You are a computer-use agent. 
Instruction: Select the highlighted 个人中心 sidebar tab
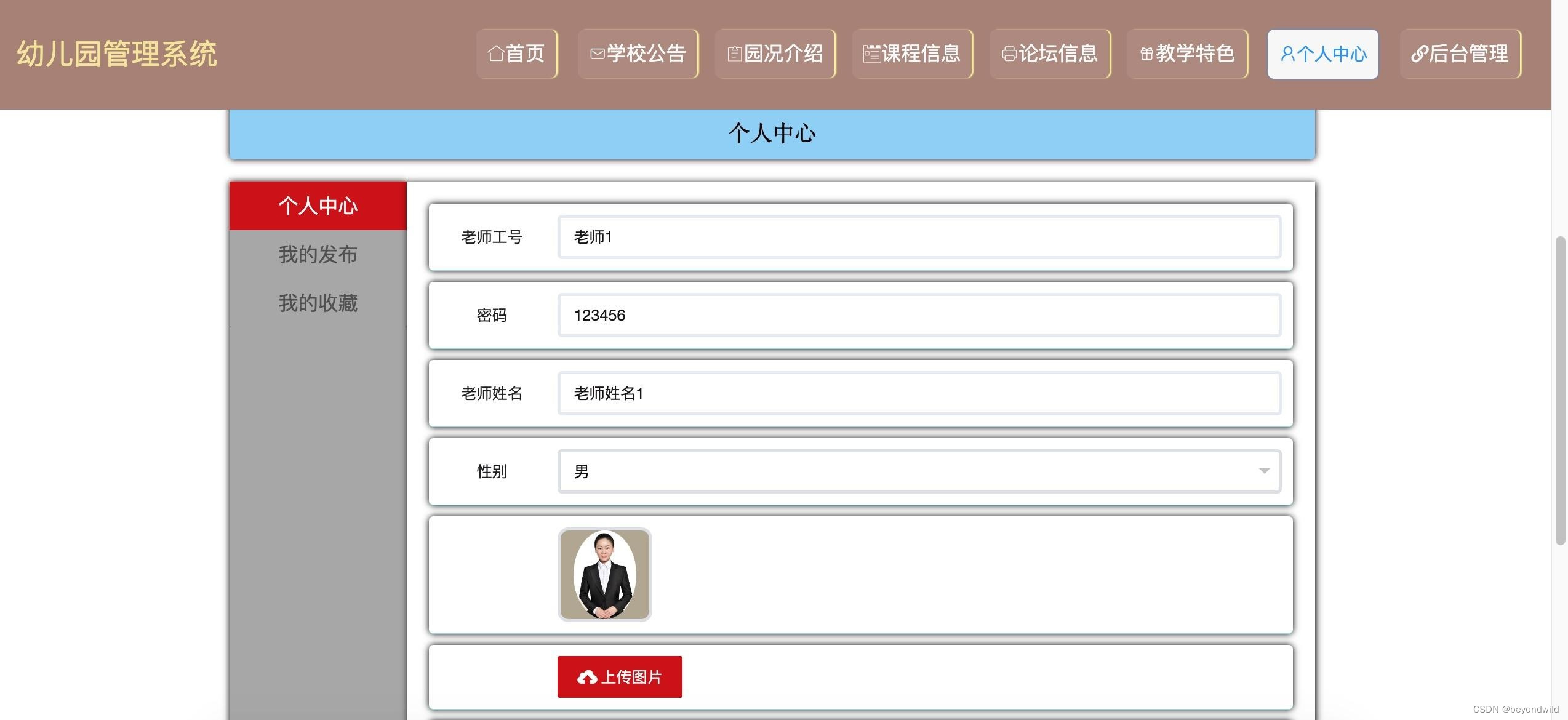tap(318, 206)
